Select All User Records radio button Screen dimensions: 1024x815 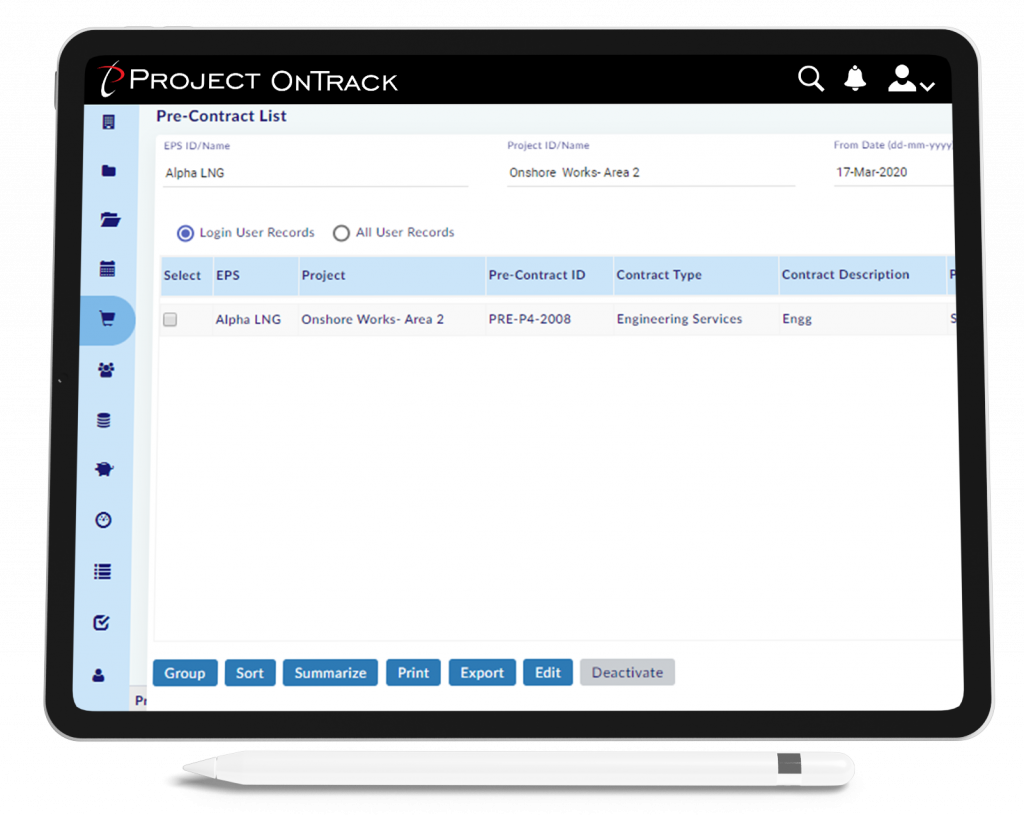coord(341,233)
